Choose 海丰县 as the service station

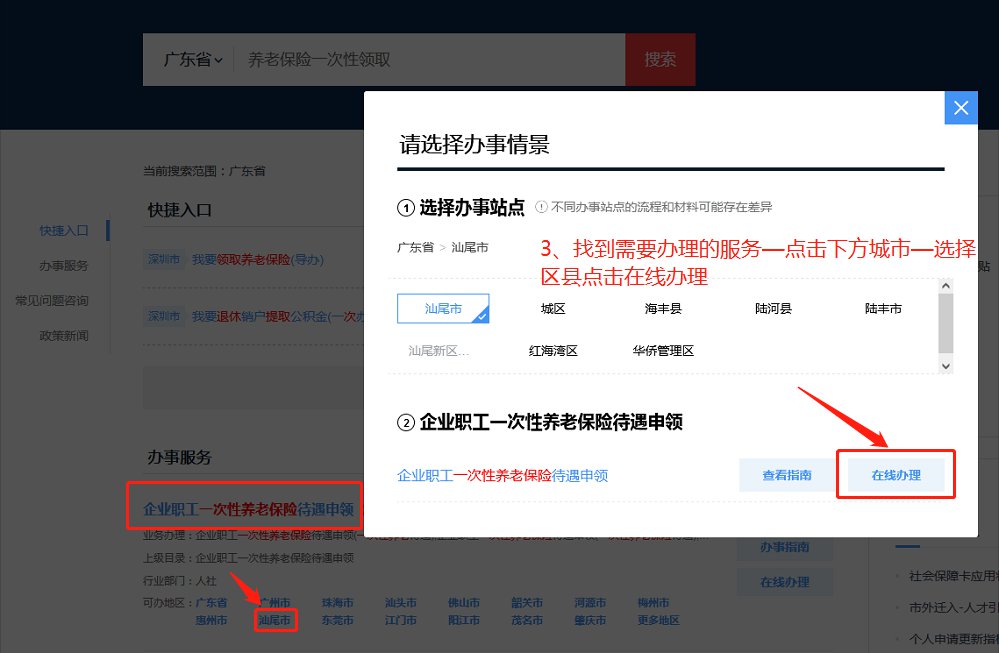pyautogui.click(x=663, y=309)
